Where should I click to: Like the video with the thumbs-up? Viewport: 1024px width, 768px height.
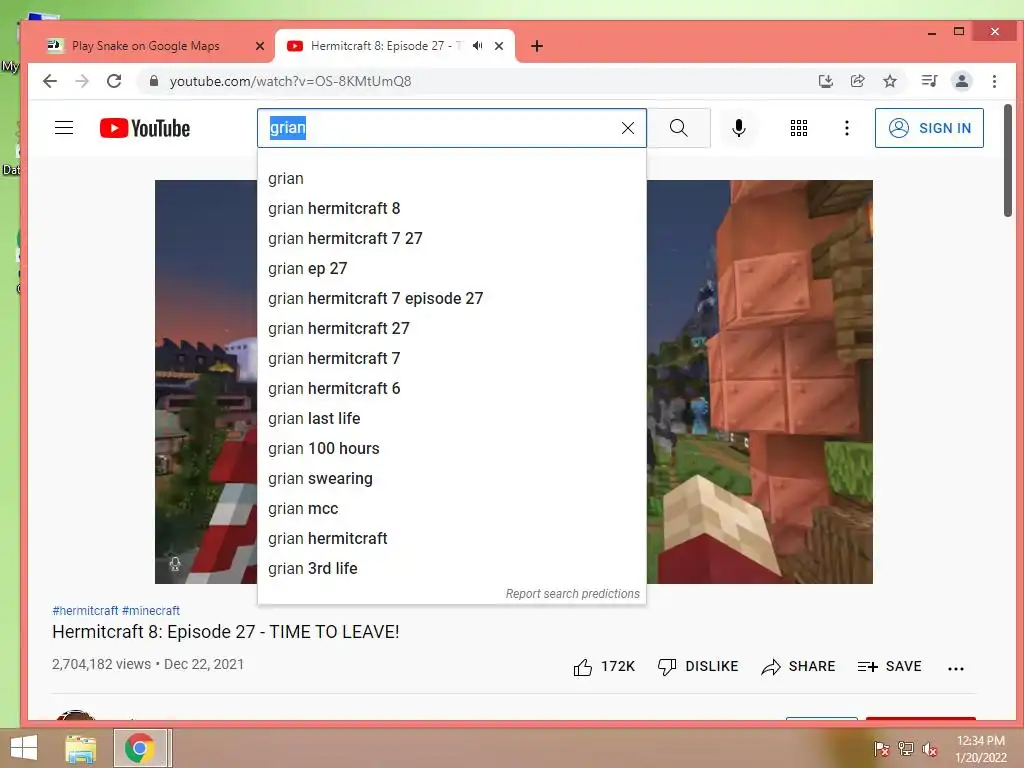(603, 667)
